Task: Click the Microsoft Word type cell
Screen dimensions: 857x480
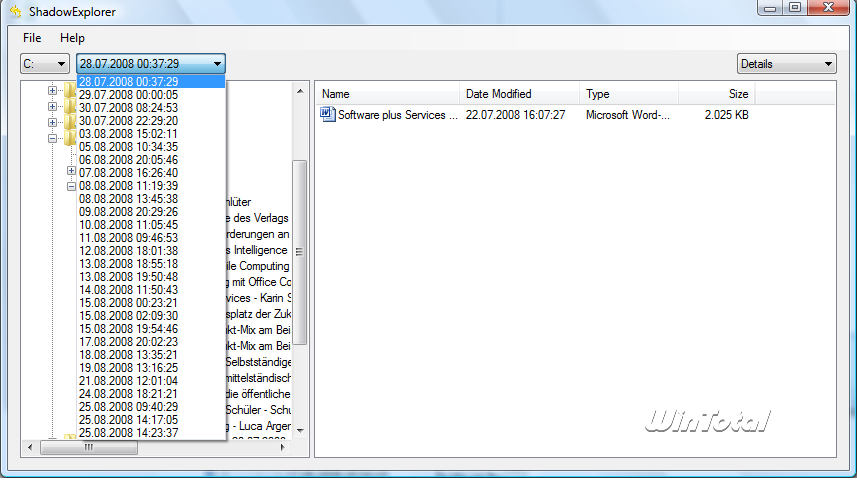Action: coord(627,115)
